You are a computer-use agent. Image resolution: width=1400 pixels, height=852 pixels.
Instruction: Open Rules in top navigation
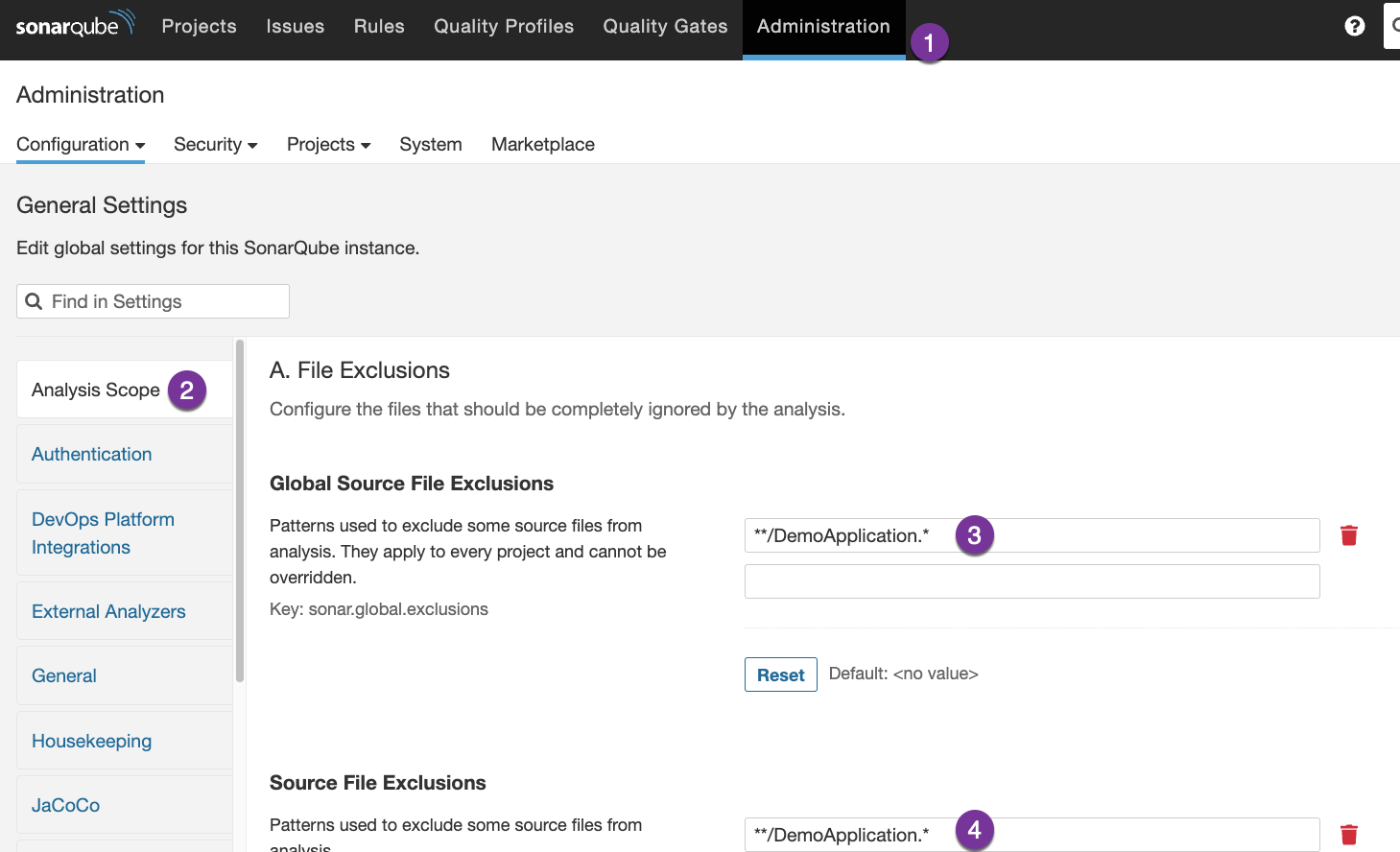tap(379, 26)
